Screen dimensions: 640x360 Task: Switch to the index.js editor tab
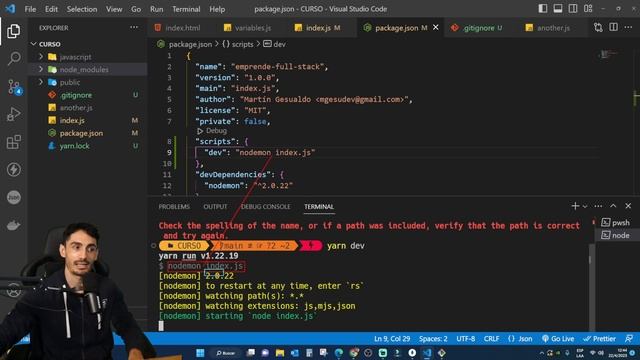pos(318,28)
